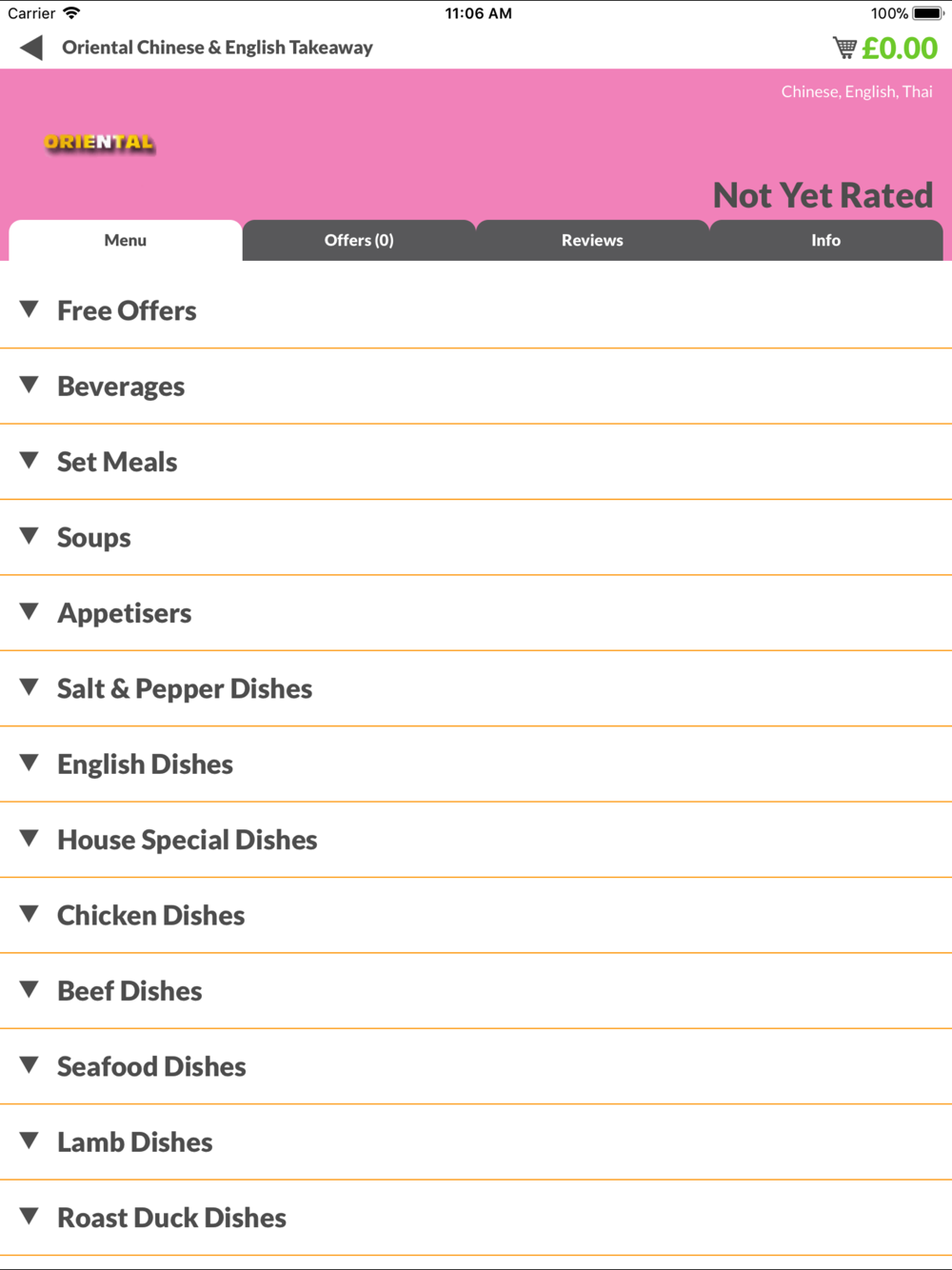This screenshot has height=1270, width=952.
Task: Open Seafood Dishes category
Action: (476, 1066)
